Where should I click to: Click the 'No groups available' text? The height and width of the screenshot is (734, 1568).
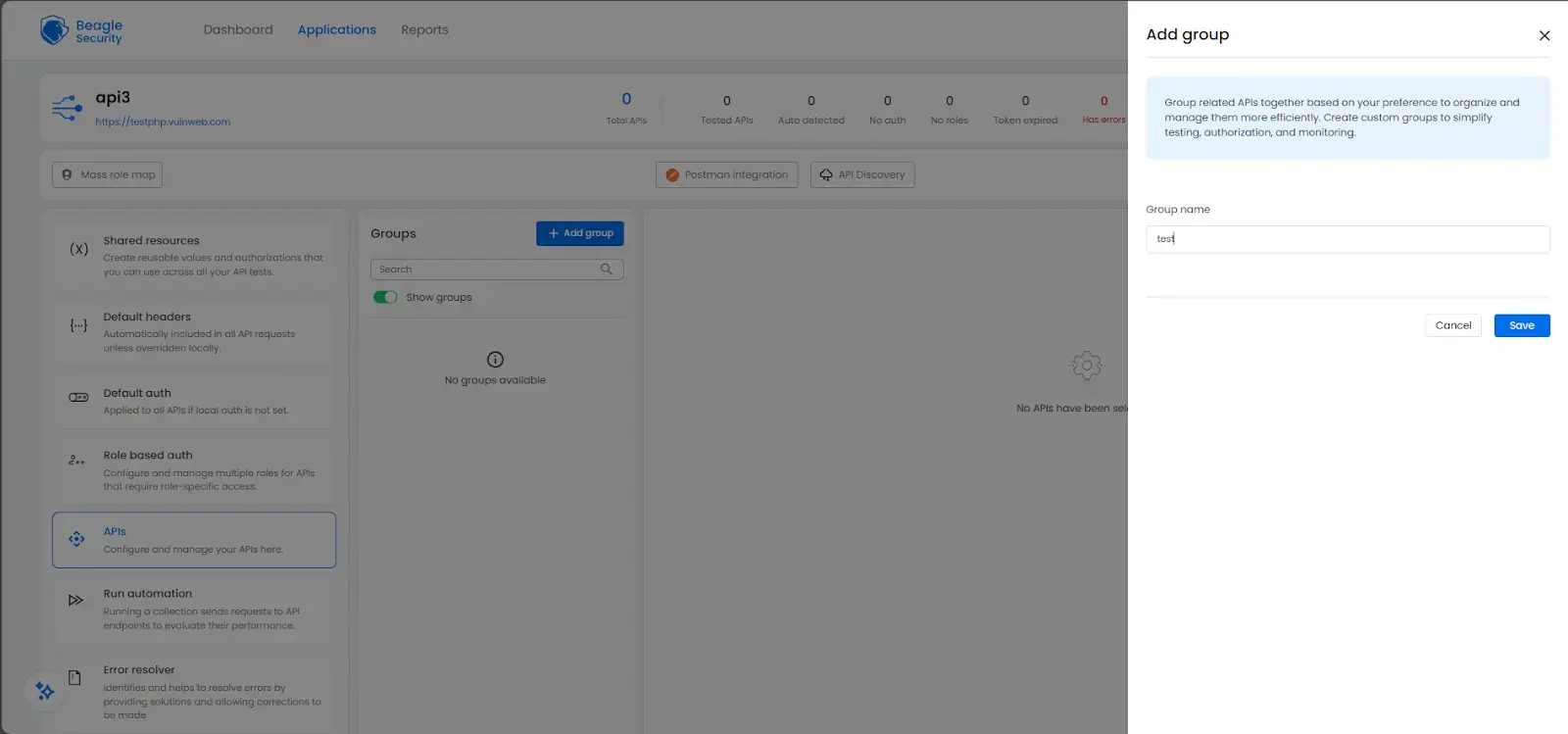pos(495,380)
